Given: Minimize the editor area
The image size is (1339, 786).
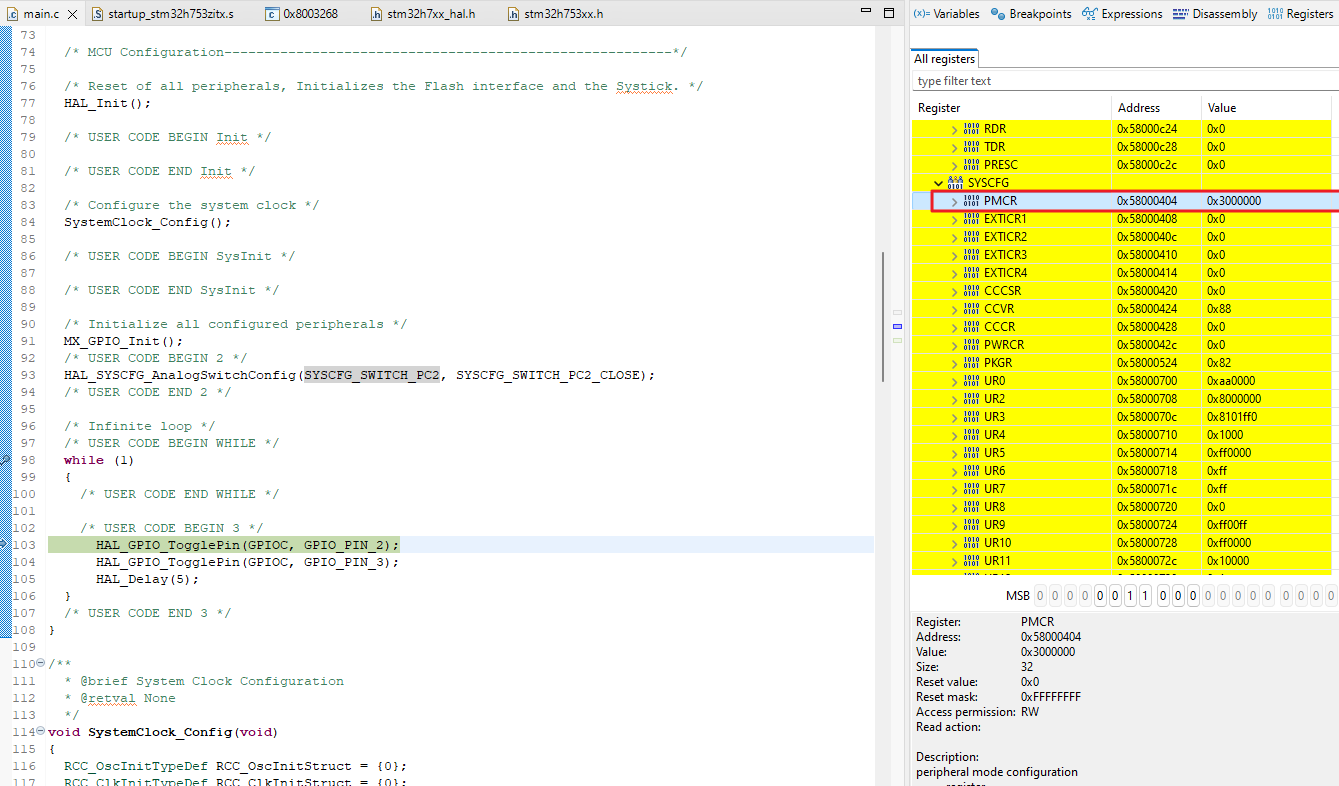Looking at the screenshot, I should tap(864, 12).
